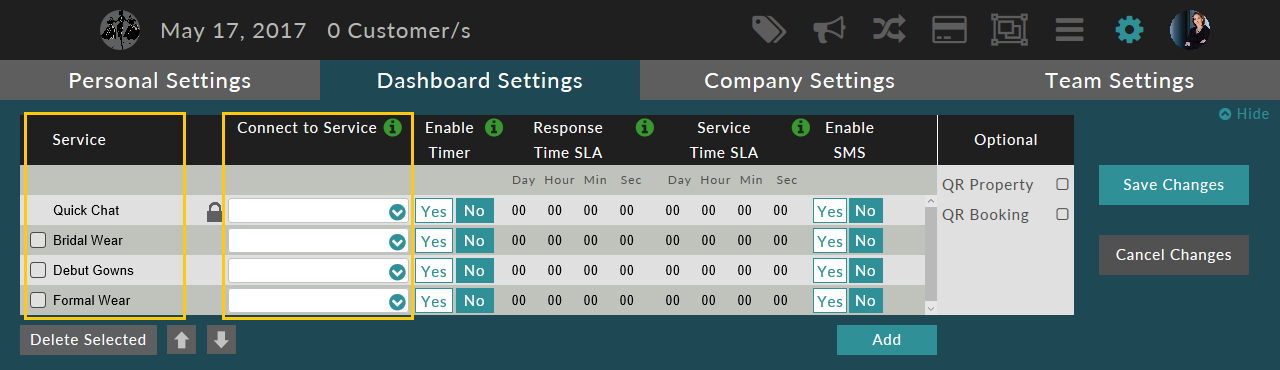The image size is (1280, 370).
Task: Click the Delete Selected button
Action: point(88,340)
